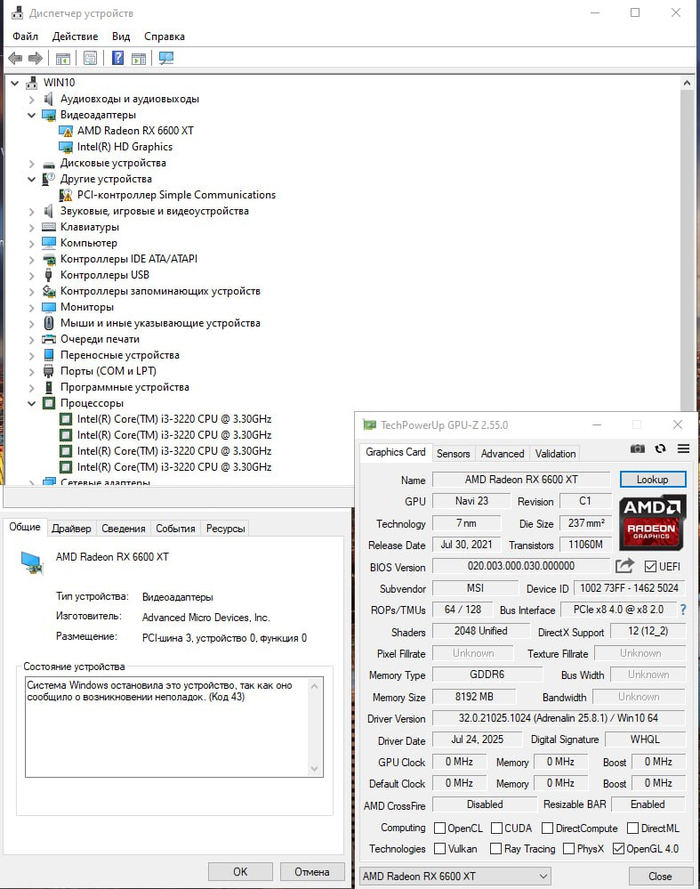Click the device tree vertical scrollbar up arrow
700x889 pixels.
(x=687, y=83)
